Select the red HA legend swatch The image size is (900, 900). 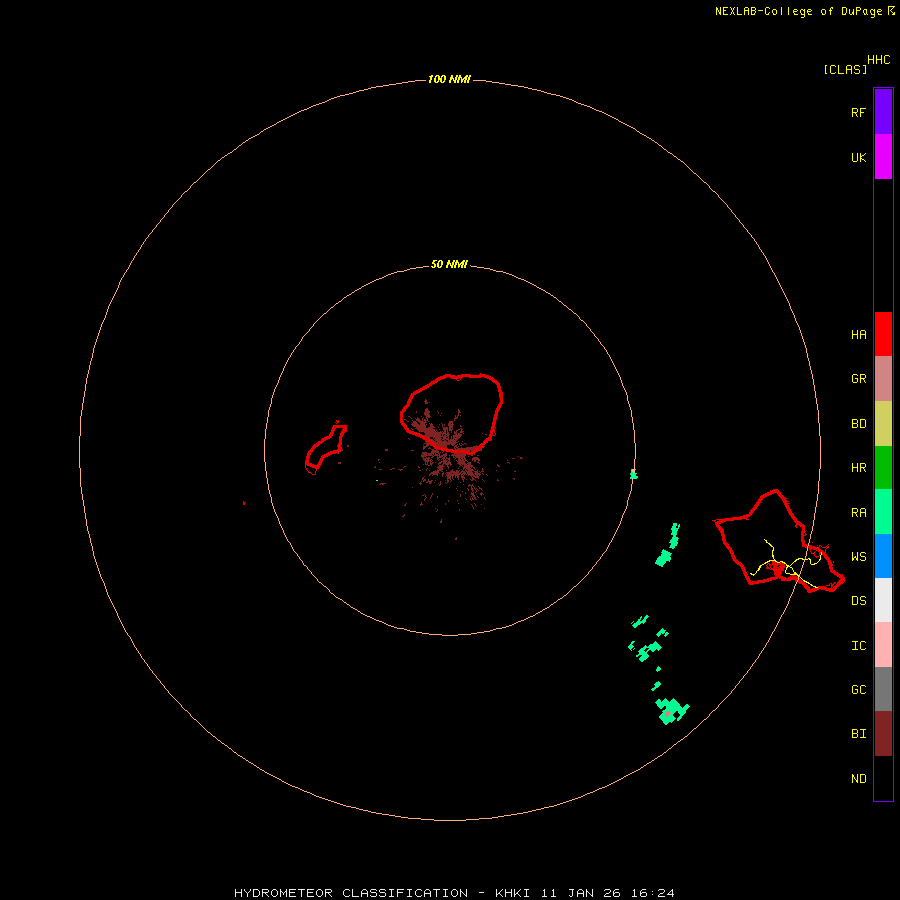(x=883, y=334)
